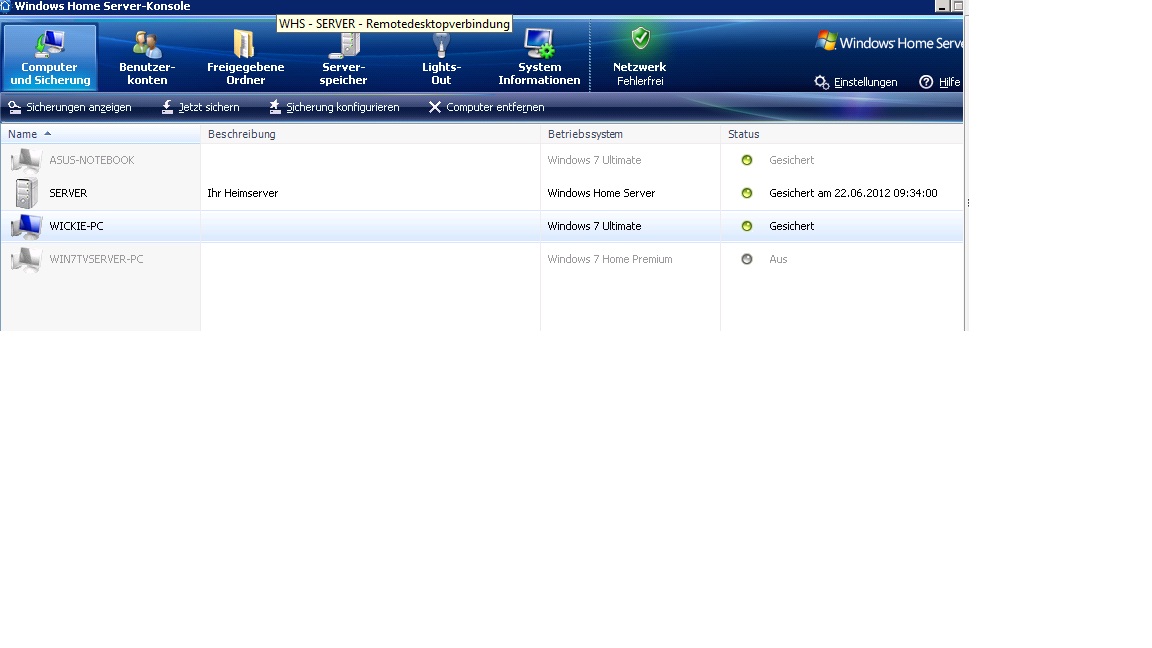
Task: Click the WIN7TVSERVER-PC name text
Action: (96, 259)
